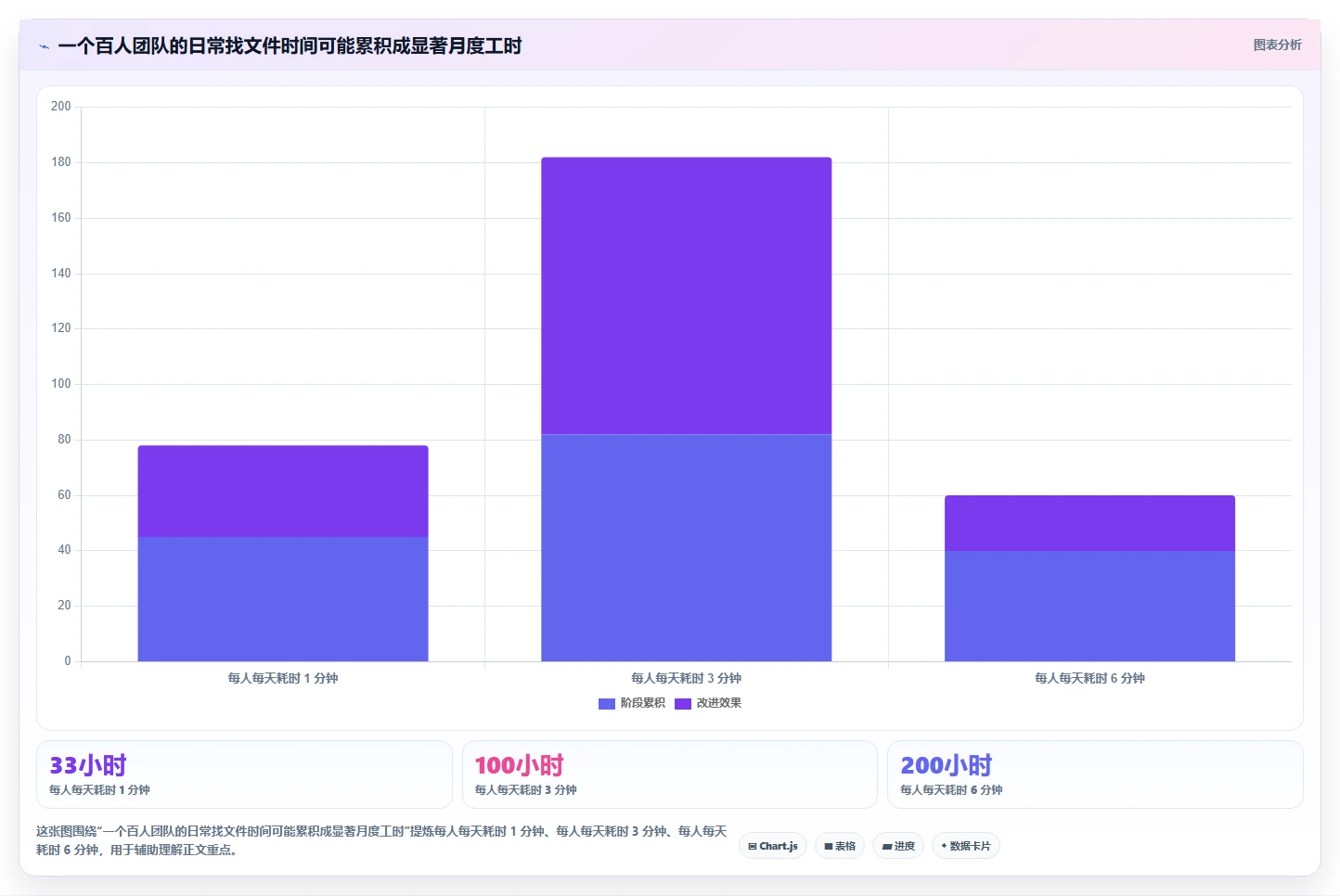Screen dimensions: 1340x896
Task: Click the 图表分析 label in header
Action: pyautogui.click(x=1277, y=45)
